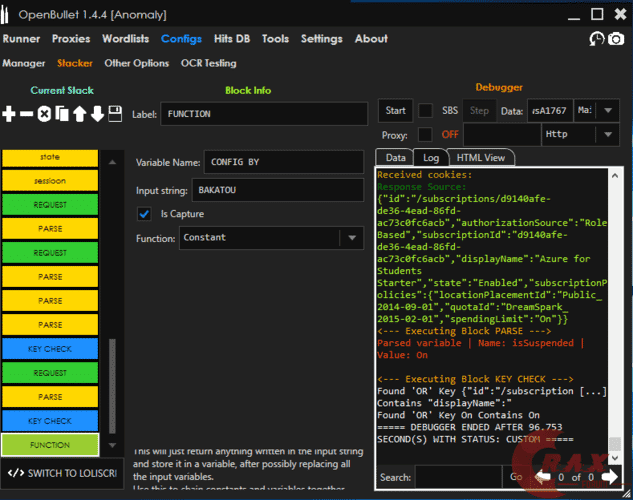The height and width of the screenshot is (500, 633).
Task: Click the Switch to LoliScript button
Action: tap(61, 473)
